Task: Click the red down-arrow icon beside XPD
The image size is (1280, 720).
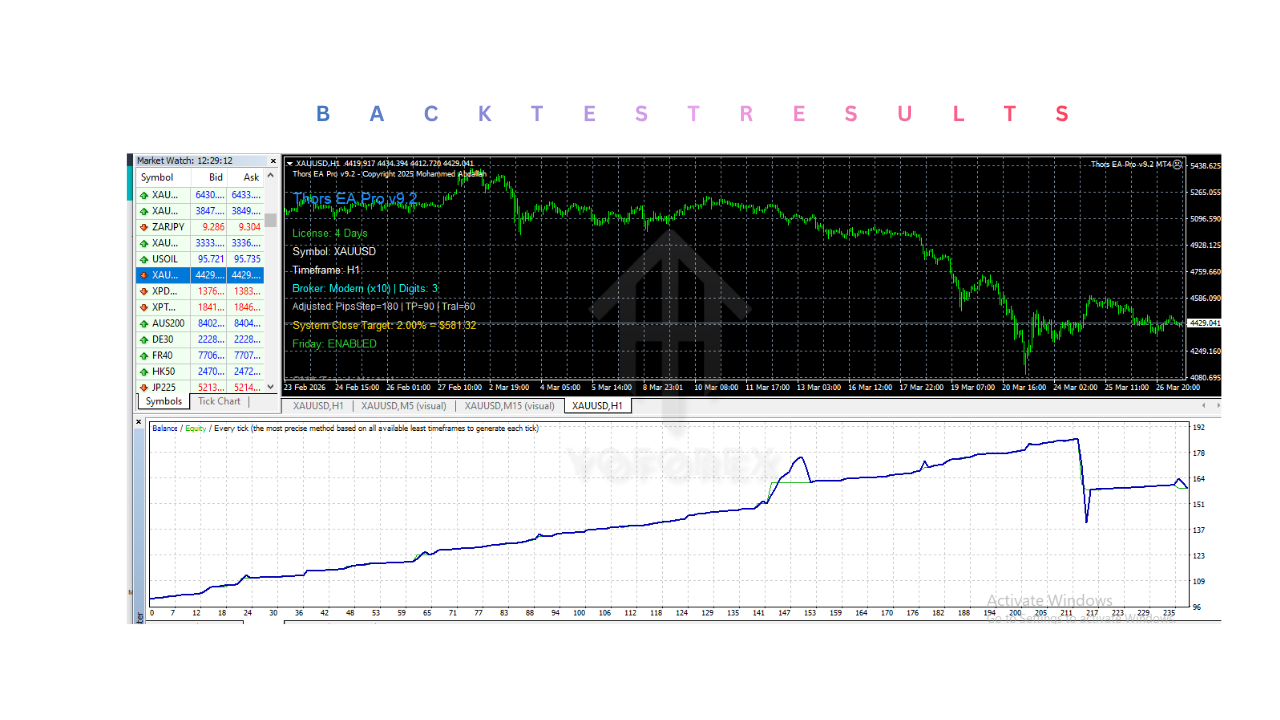Action: click(142, 291)
